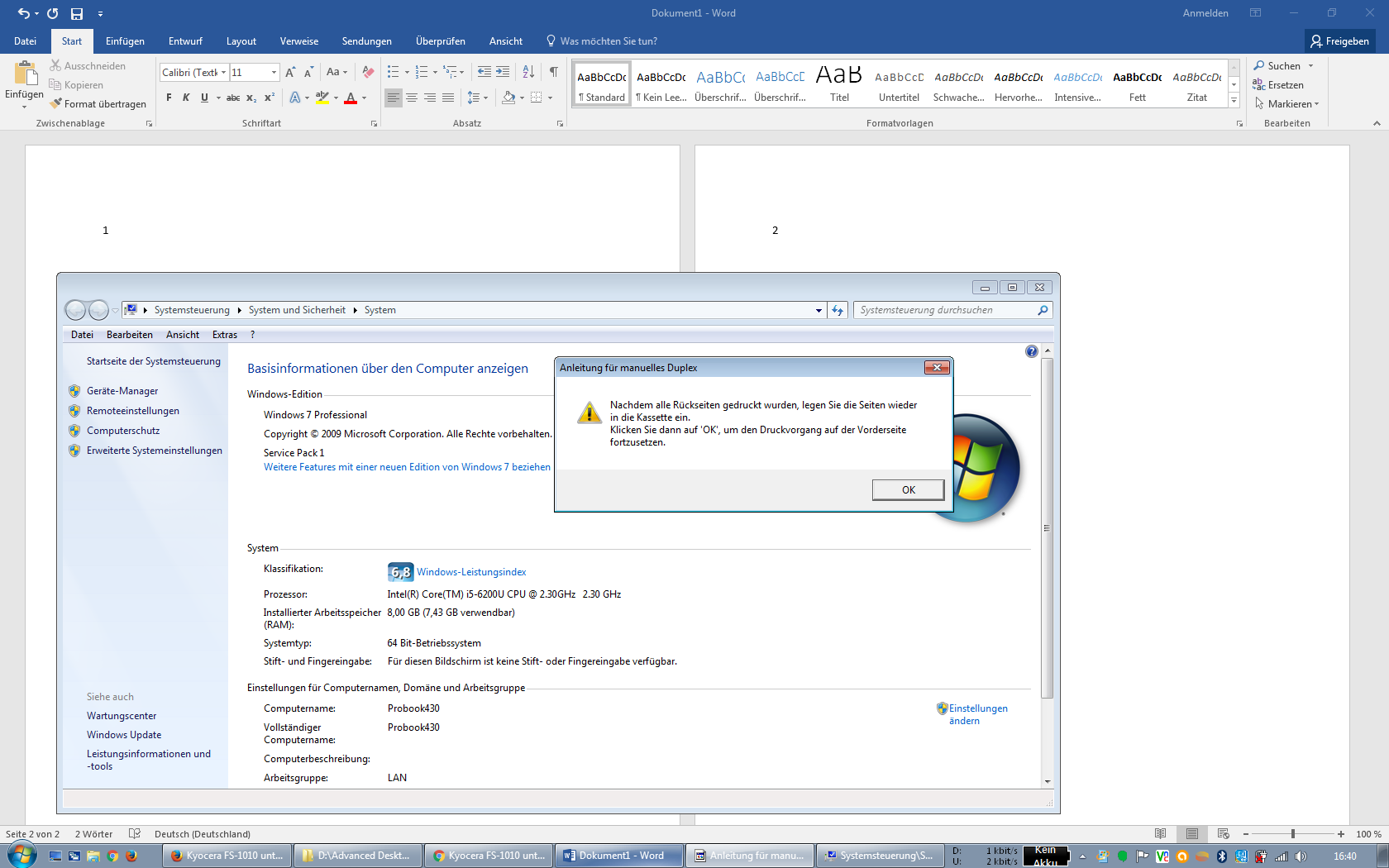The width and height of the screenshot is (1389, 868).
Task: Click the redo/repeat icon in quick access toolbar
Action: tap(52, 13)
